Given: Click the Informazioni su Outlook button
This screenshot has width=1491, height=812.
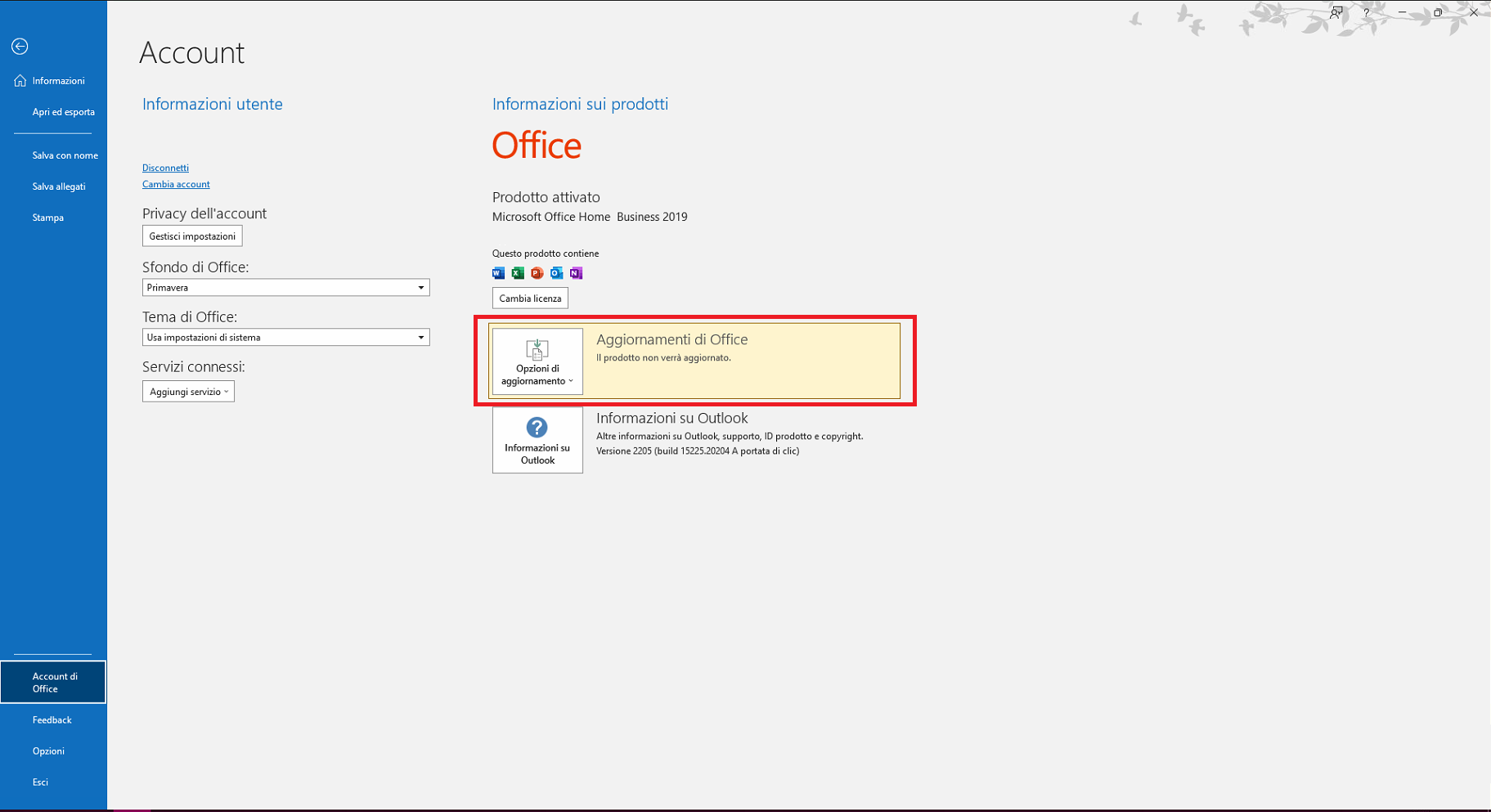Looking at the screenshot, I should [537, 441].
